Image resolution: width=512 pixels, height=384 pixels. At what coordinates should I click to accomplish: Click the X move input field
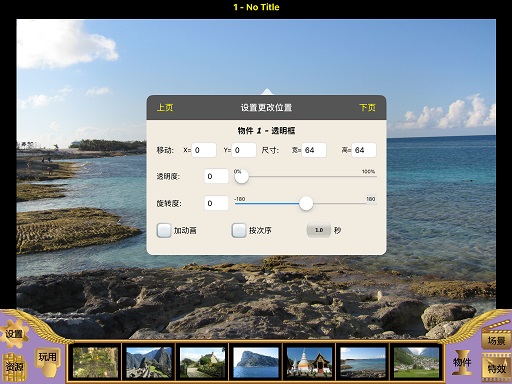pos(204,150)
